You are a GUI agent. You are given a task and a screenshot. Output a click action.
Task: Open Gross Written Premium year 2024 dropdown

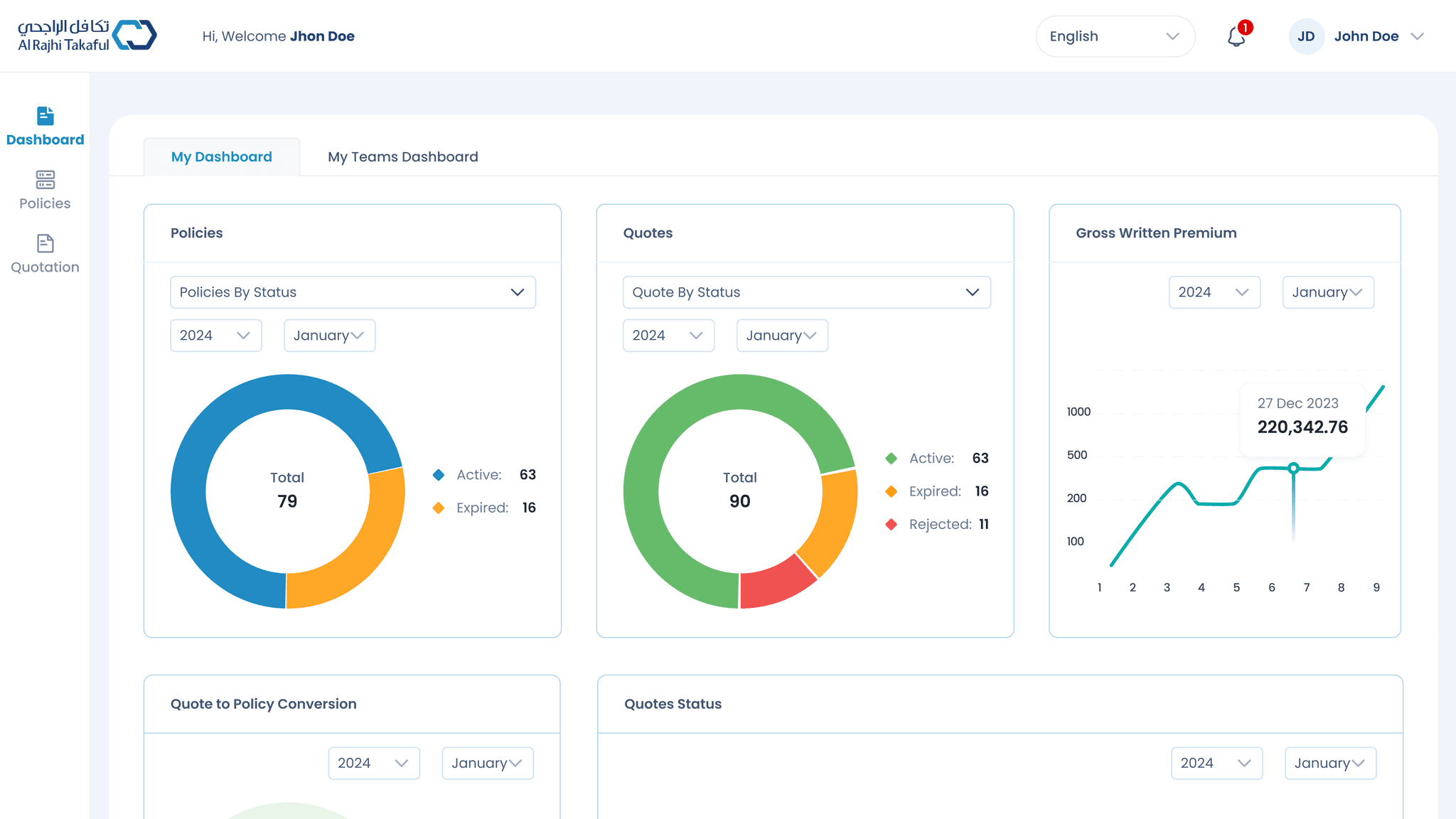[x=1214, y=292]
